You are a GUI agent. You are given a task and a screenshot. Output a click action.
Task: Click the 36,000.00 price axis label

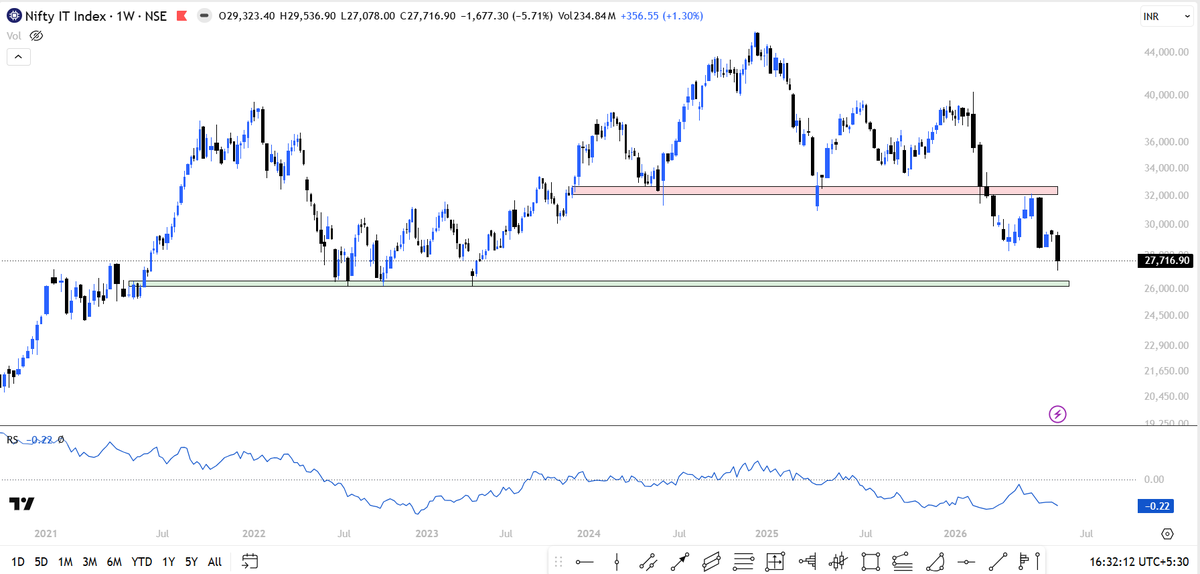(1166, 142)
